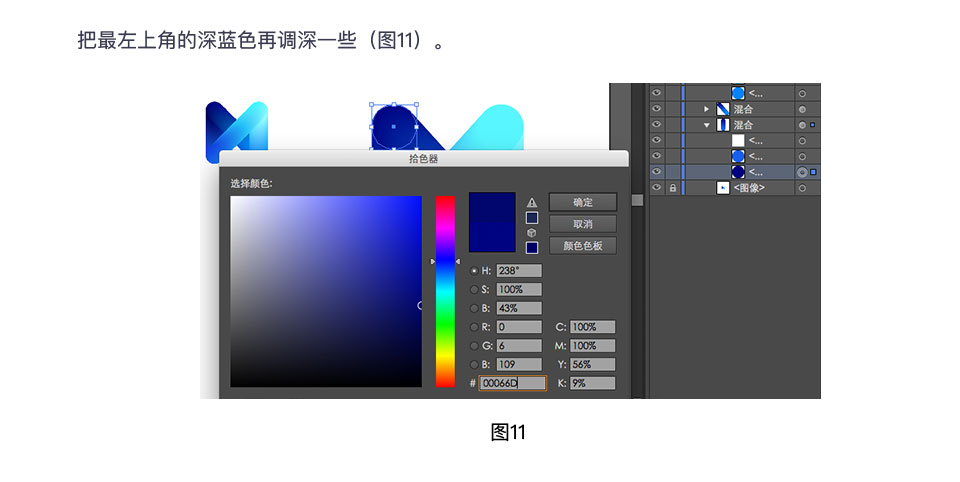Click the in-gamut swatch below warning icon
960x482 pixels.
(531, 218)
